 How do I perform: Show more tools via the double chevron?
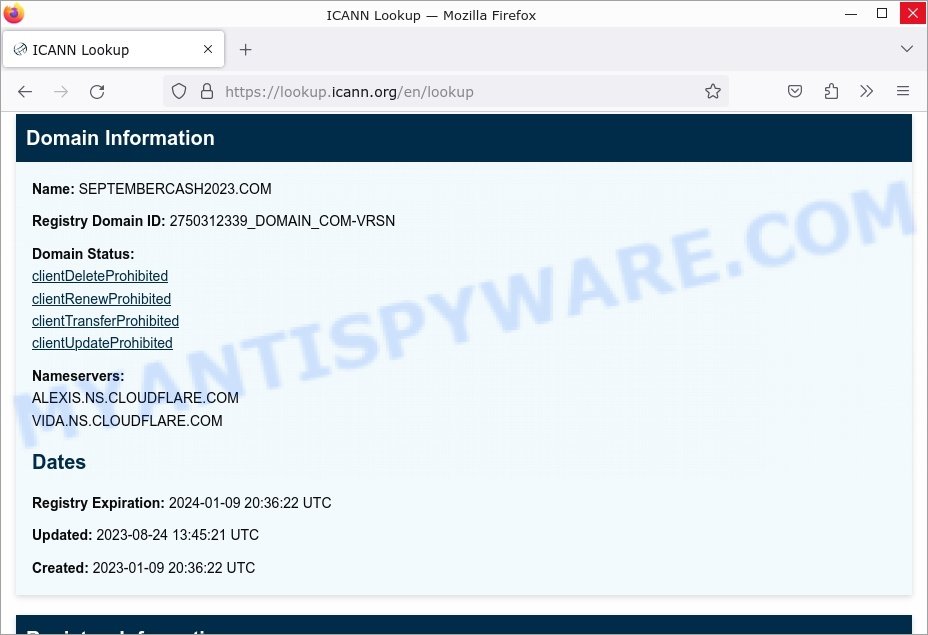tap(866, 91)
